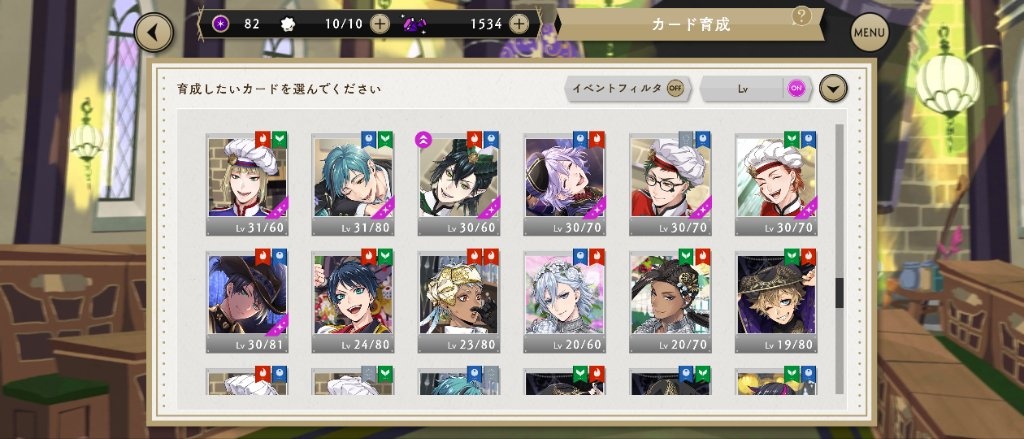The width and height of the screenshot is (1024, 439).
Task: Select the カード育成 title tab
Action: 690,25
